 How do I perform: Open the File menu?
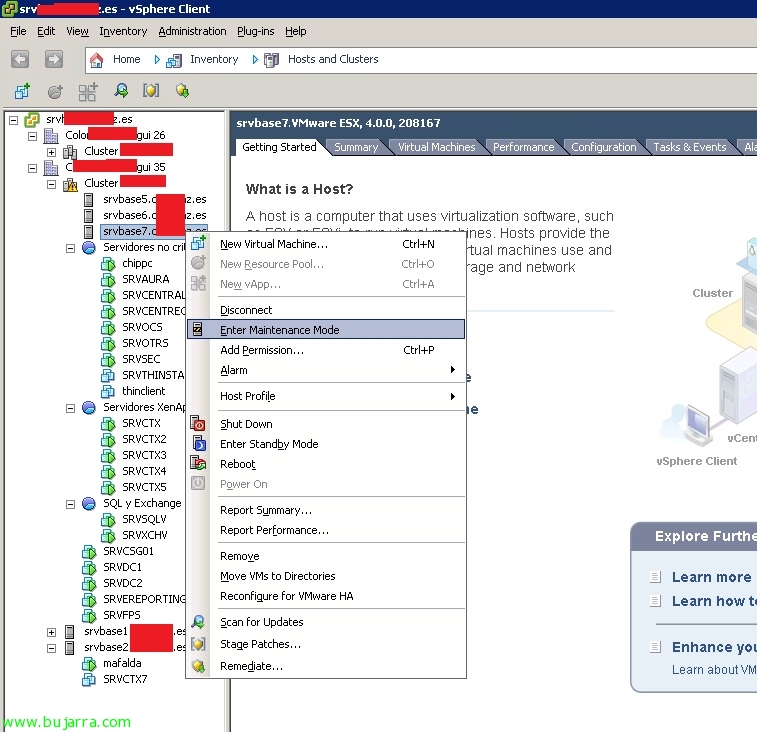click(18, 31)
